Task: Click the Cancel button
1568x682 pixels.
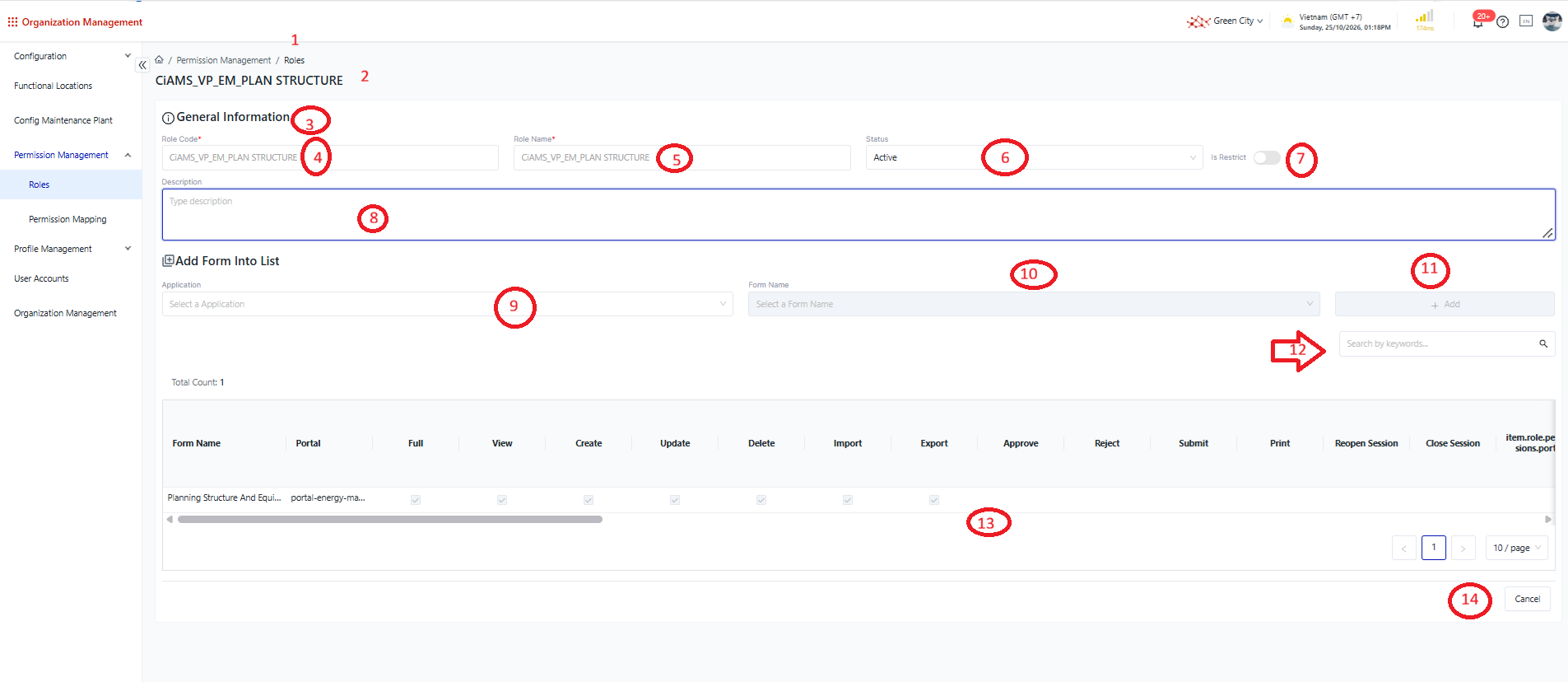Action: 1528,599
